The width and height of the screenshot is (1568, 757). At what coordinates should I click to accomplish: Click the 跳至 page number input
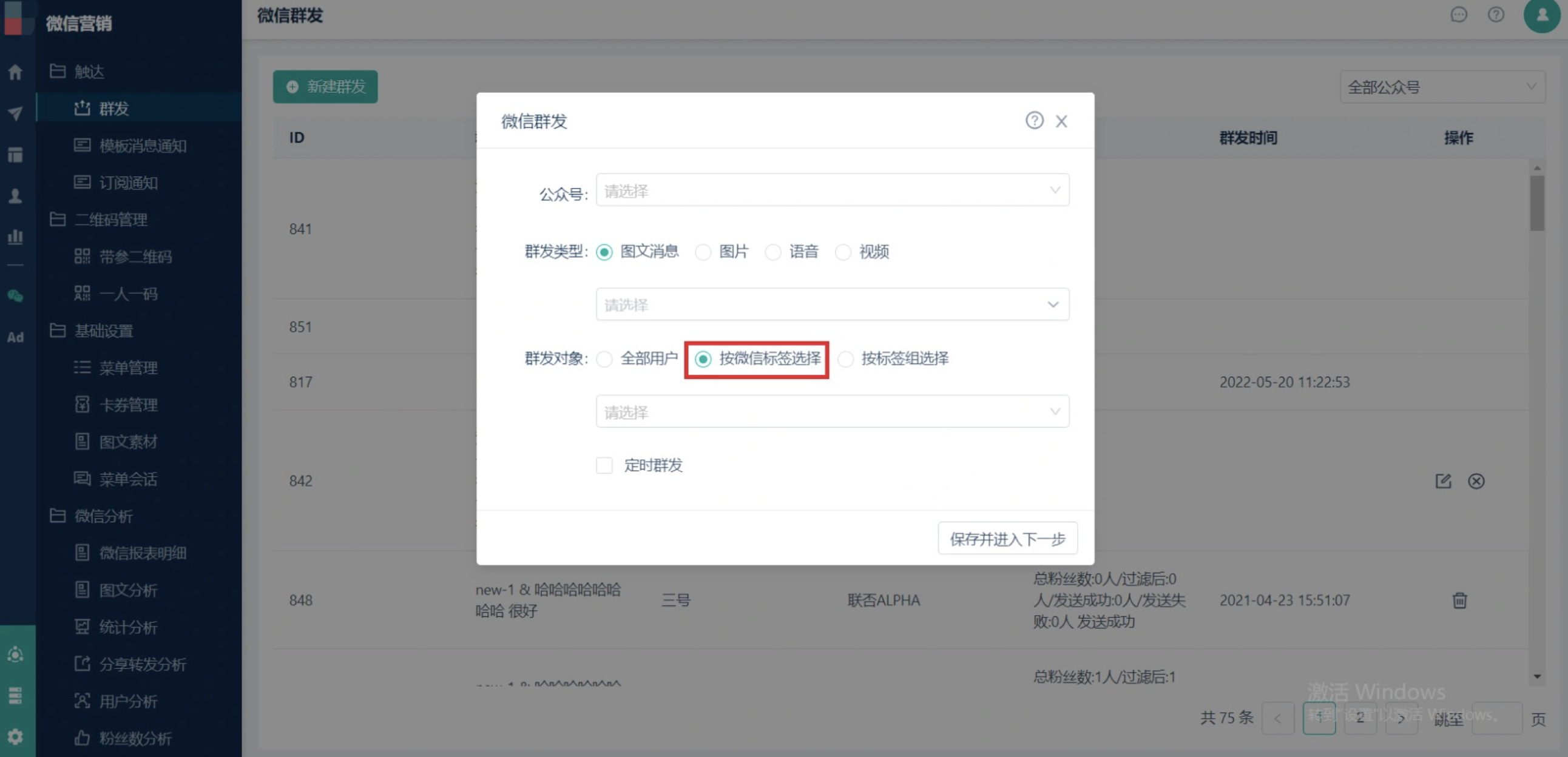(1497, 718)
